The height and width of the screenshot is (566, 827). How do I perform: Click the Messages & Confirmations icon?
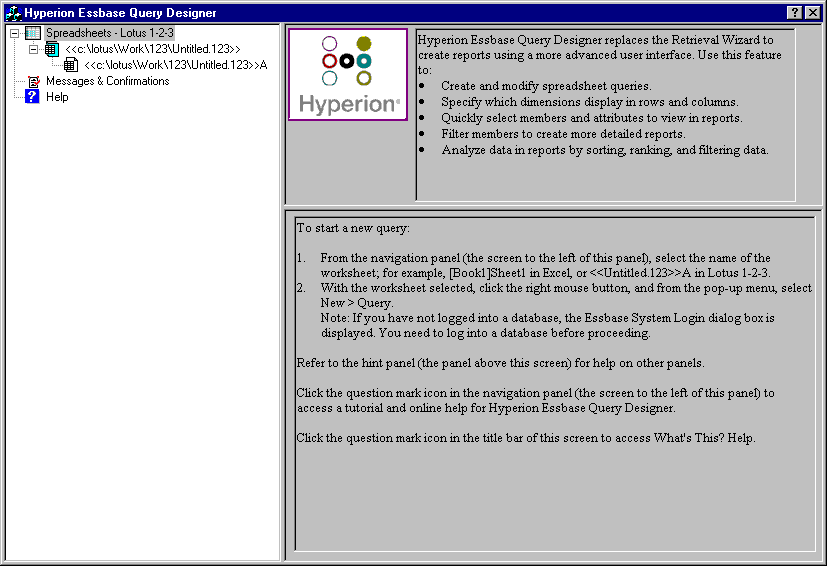[x=33, y=81]
